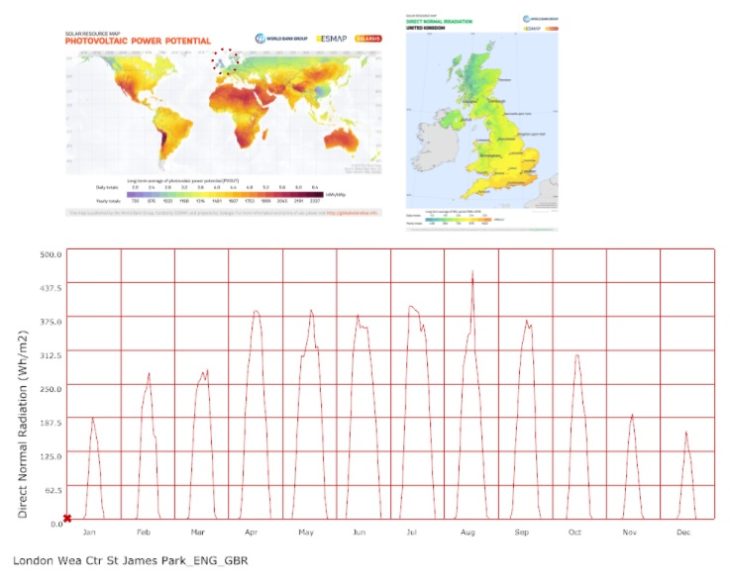Click the Jan label on the x-axis
The image size is (730, 584).
89,533
